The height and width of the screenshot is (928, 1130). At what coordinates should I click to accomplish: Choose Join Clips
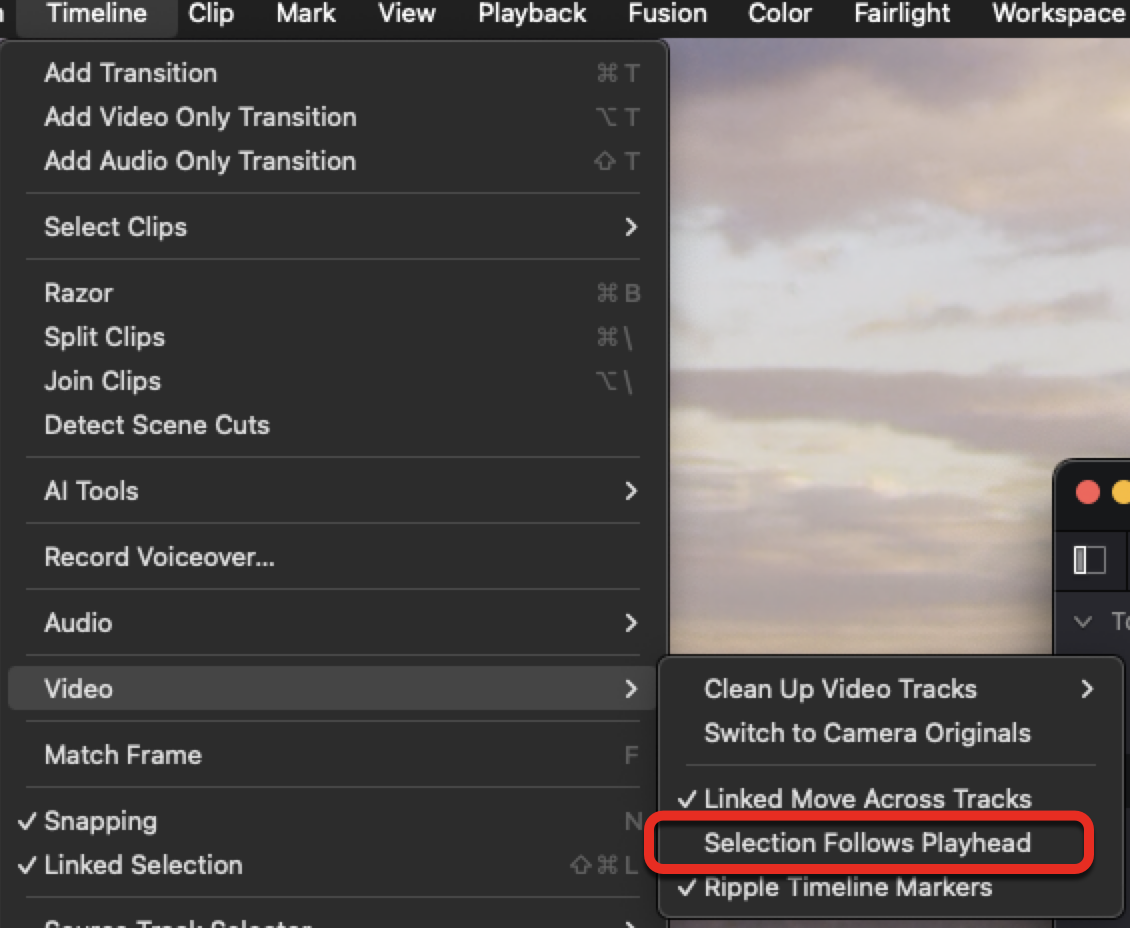(332, 381)
